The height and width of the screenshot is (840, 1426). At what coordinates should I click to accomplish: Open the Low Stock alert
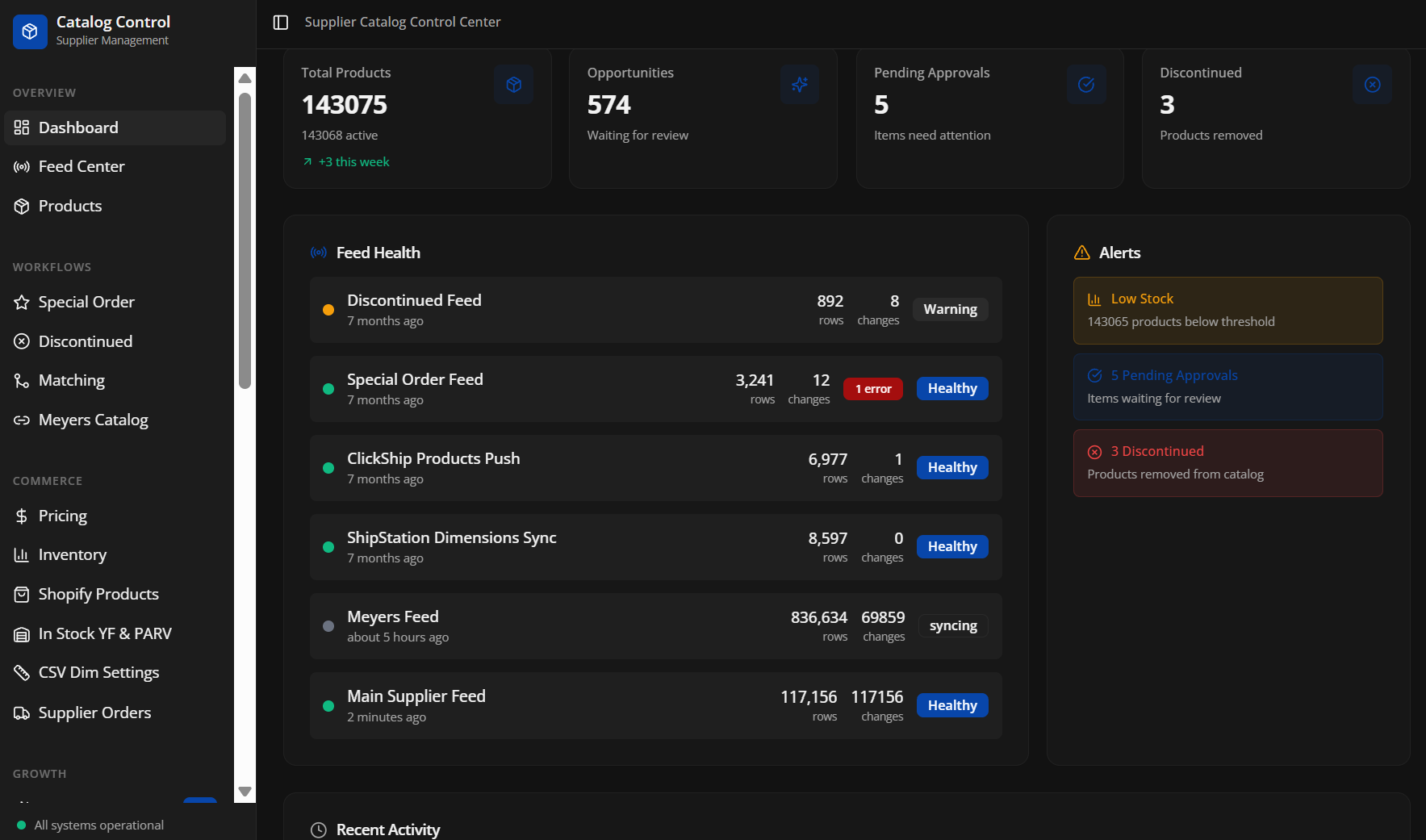click(1227, 311)
